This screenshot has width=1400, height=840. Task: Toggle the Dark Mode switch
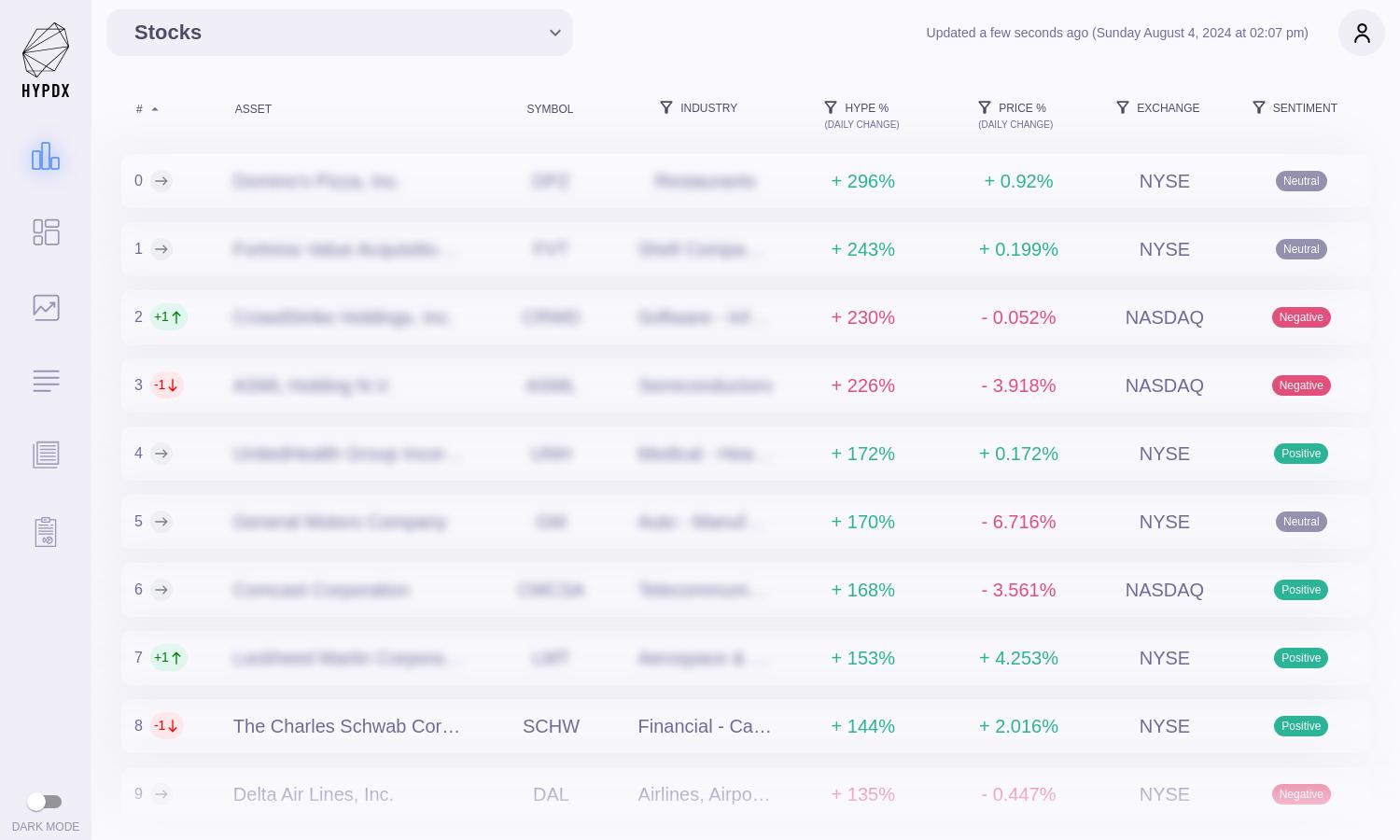(44, 802)
